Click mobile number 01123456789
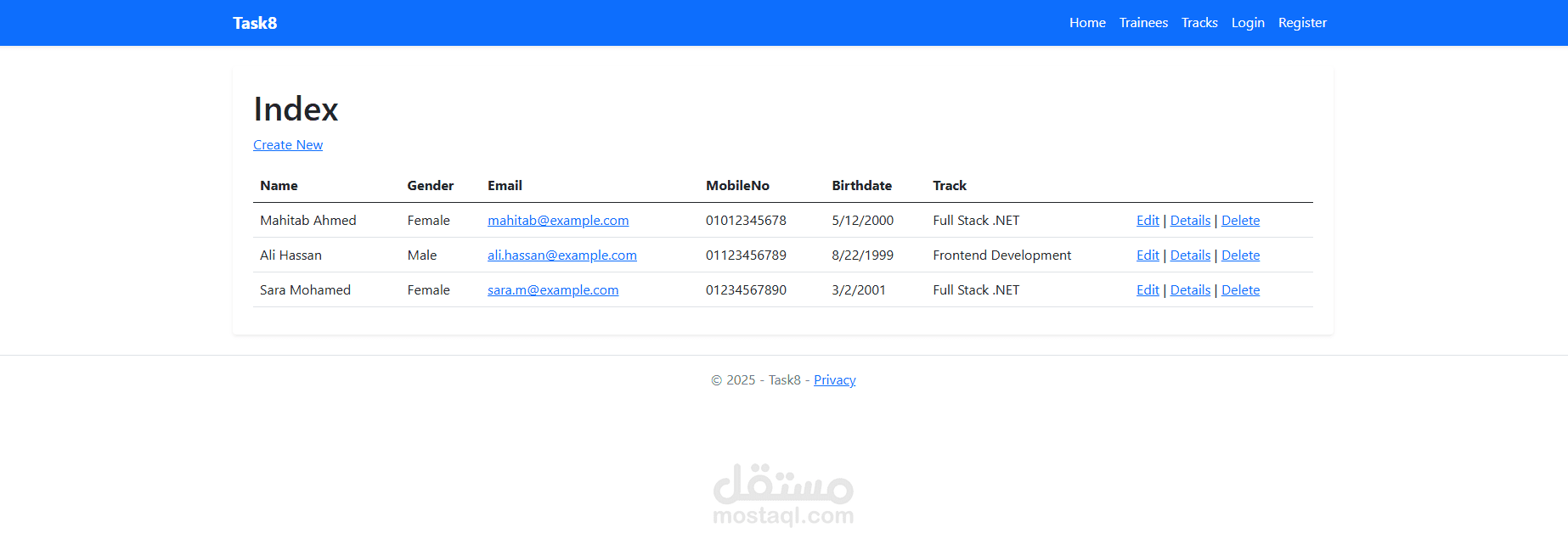Screen dimensions: 1568x539 point(746,255)
